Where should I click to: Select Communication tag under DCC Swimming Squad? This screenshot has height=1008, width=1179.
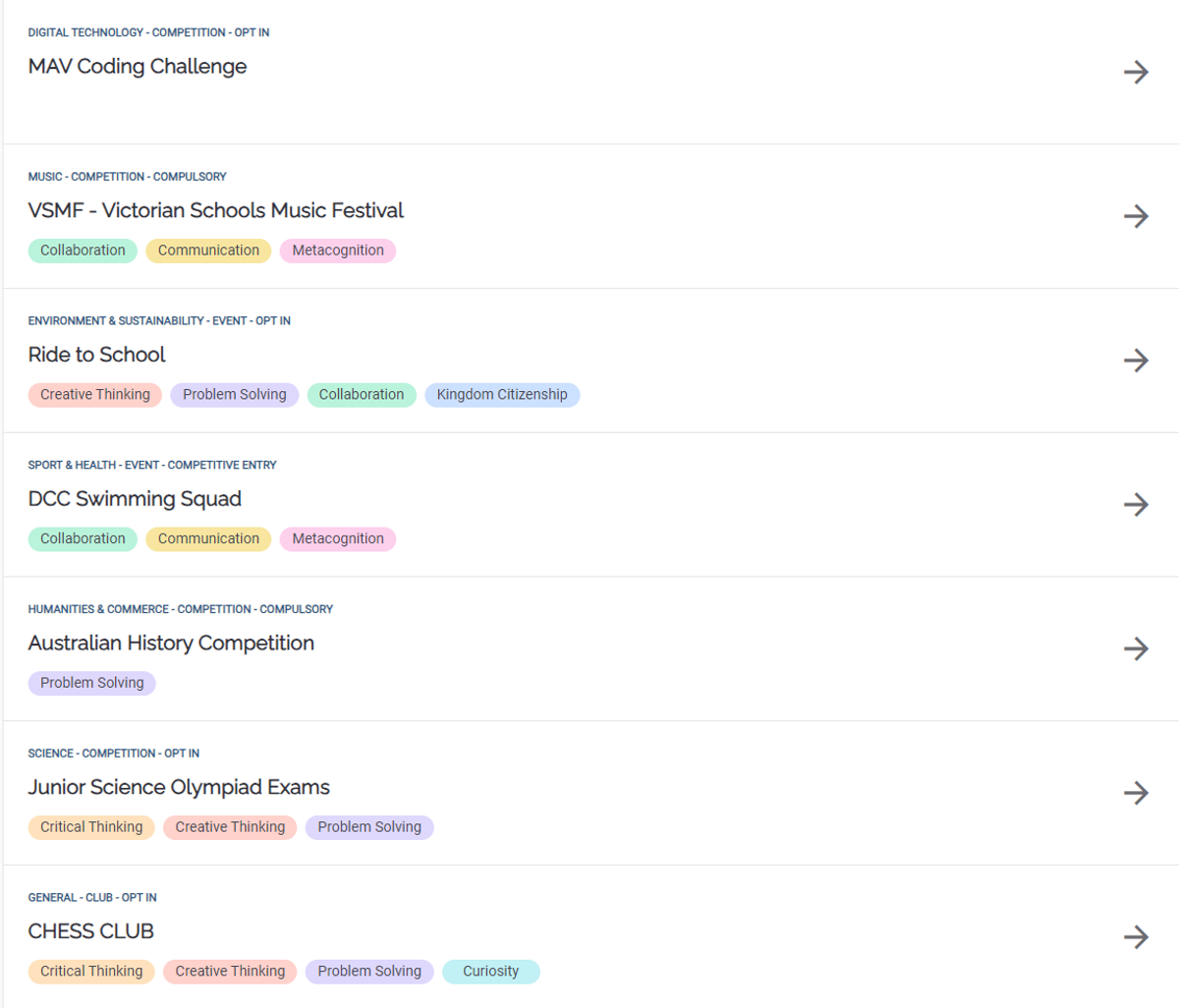point(208,539)
